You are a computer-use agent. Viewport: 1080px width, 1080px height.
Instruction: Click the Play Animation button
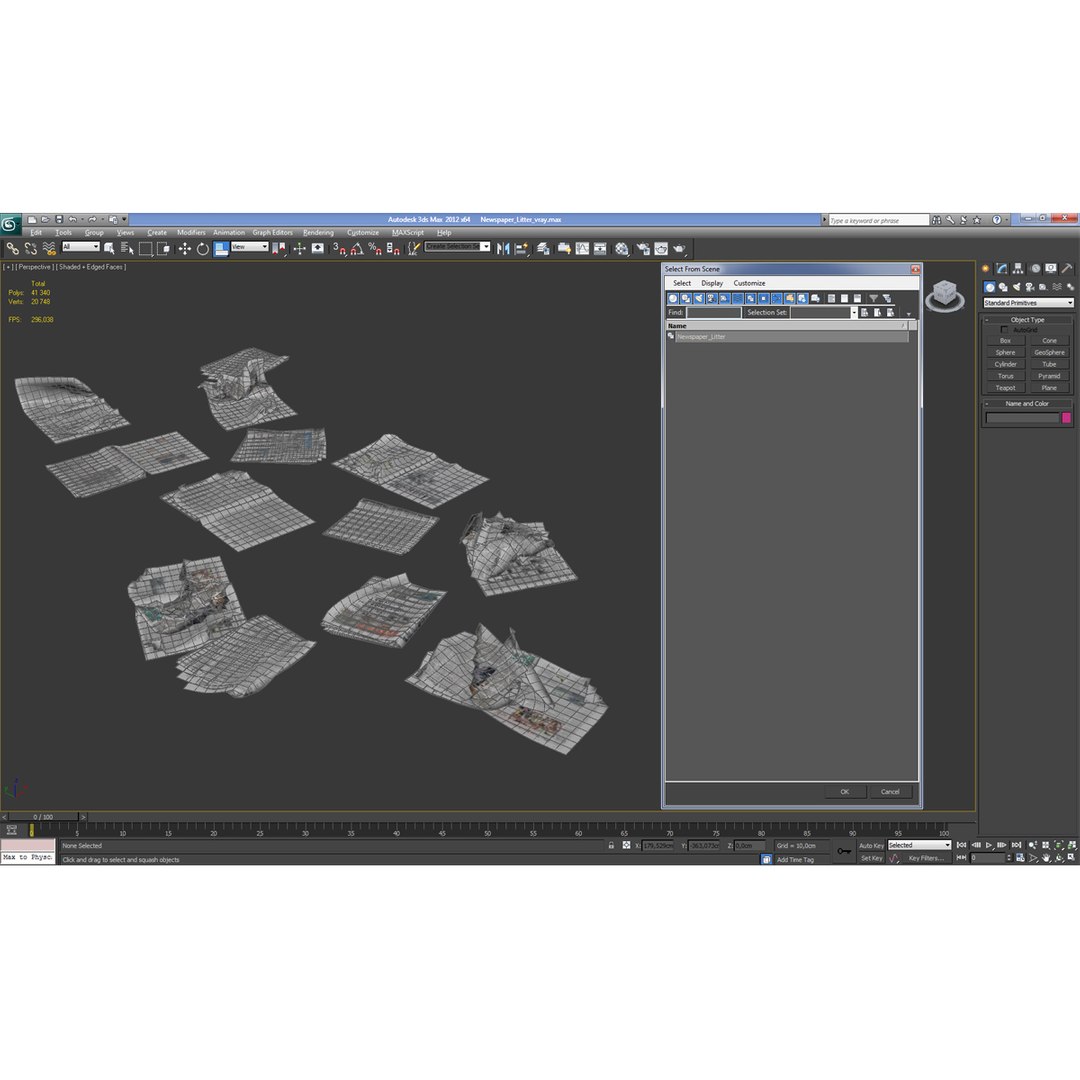[x=989, y=845]
